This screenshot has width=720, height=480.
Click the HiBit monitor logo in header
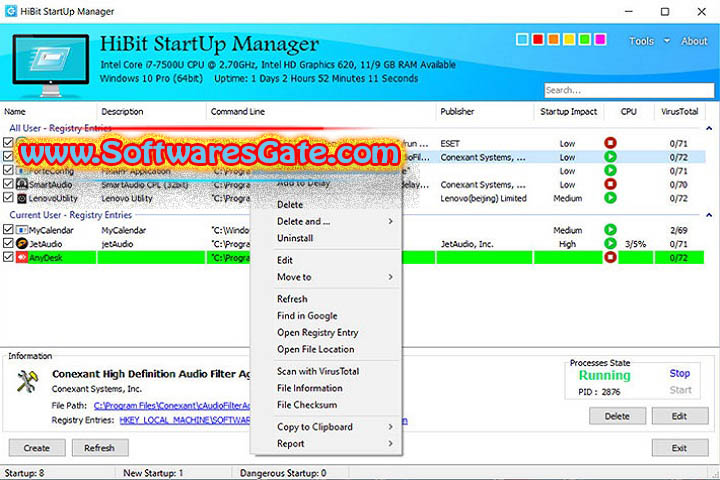coord(51,65)
